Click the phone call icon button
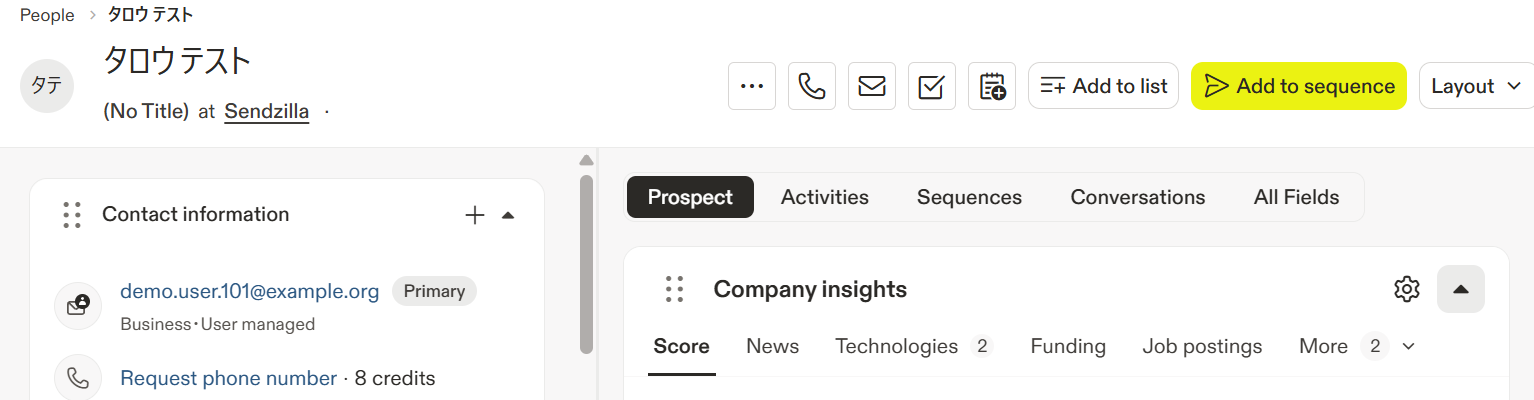 (812, 86)
